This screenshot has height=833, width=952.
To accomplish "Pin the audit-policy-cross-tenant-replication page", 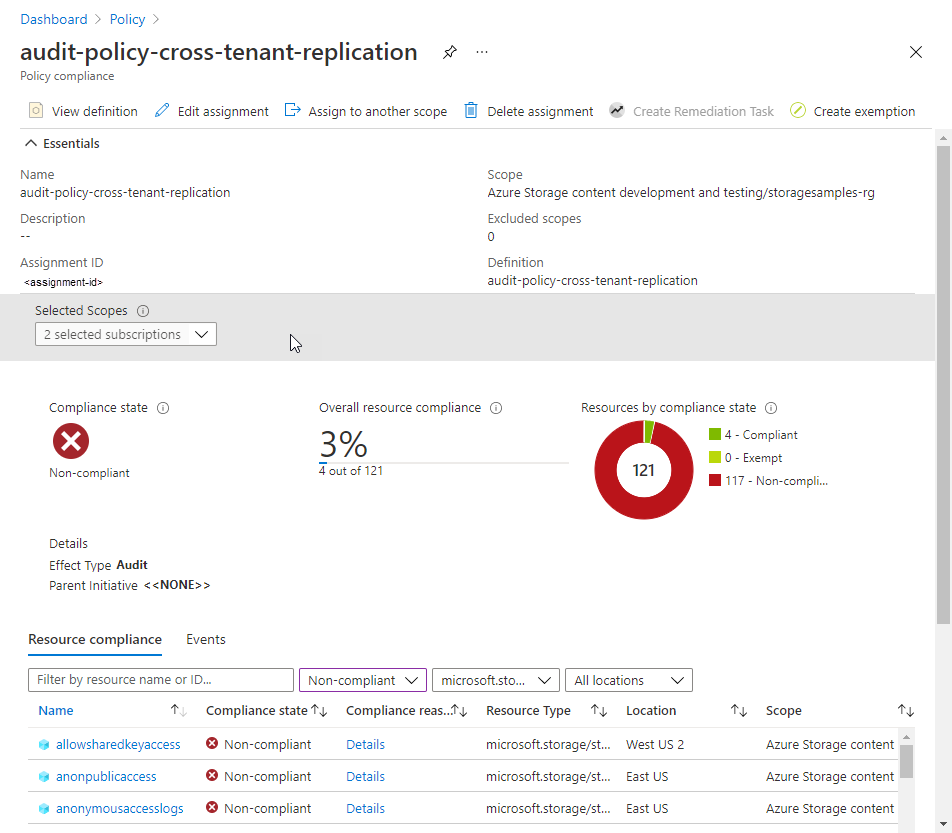I will pyautogui.click(x=449, y=52).
